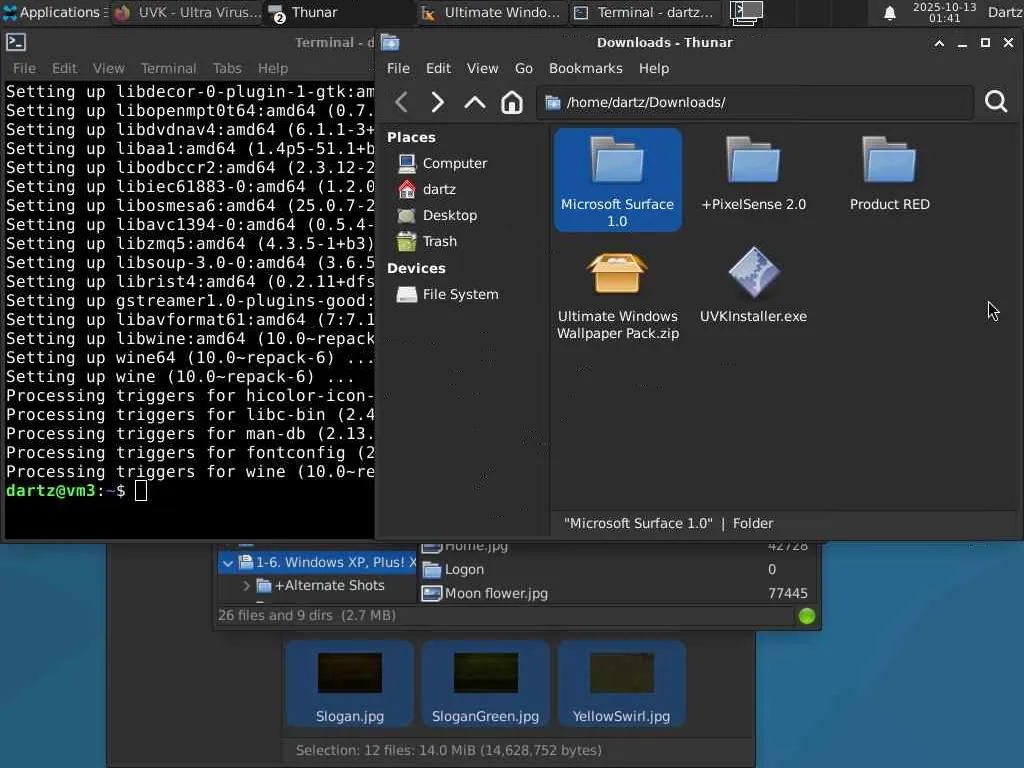The image size is (1024, 768).
Task: Select the UVKInstaller.exe file
Action: coord(753,285)
